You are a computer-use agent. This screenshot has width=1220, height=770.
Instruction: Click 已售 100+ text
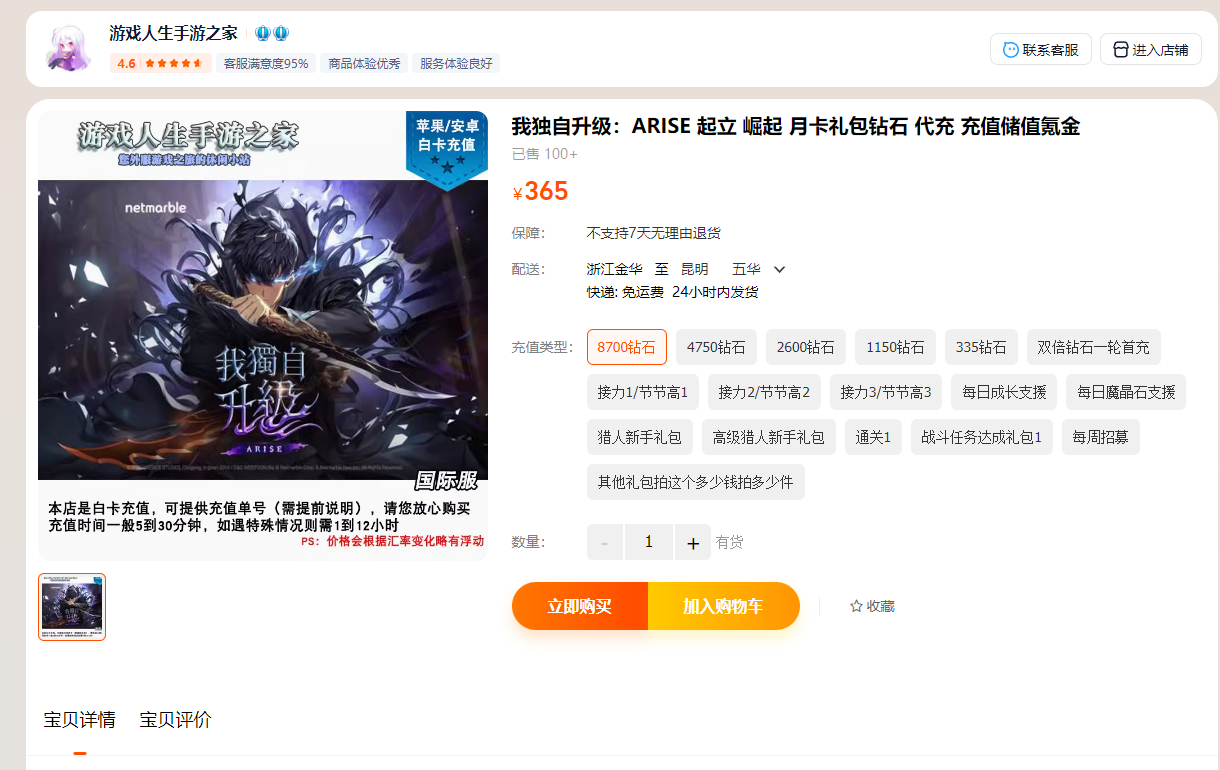pos(545,154)
